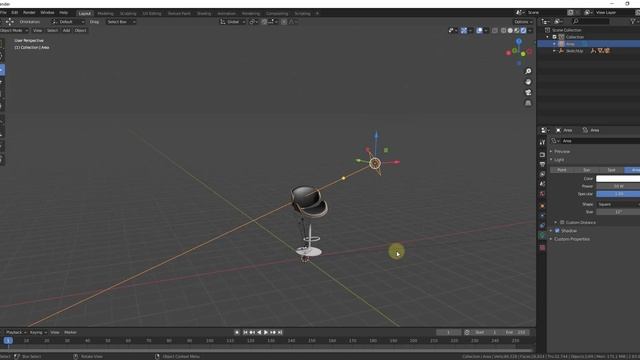Set light type to Spot
Screen dimensions: 640x360
(x=611, y=170)
